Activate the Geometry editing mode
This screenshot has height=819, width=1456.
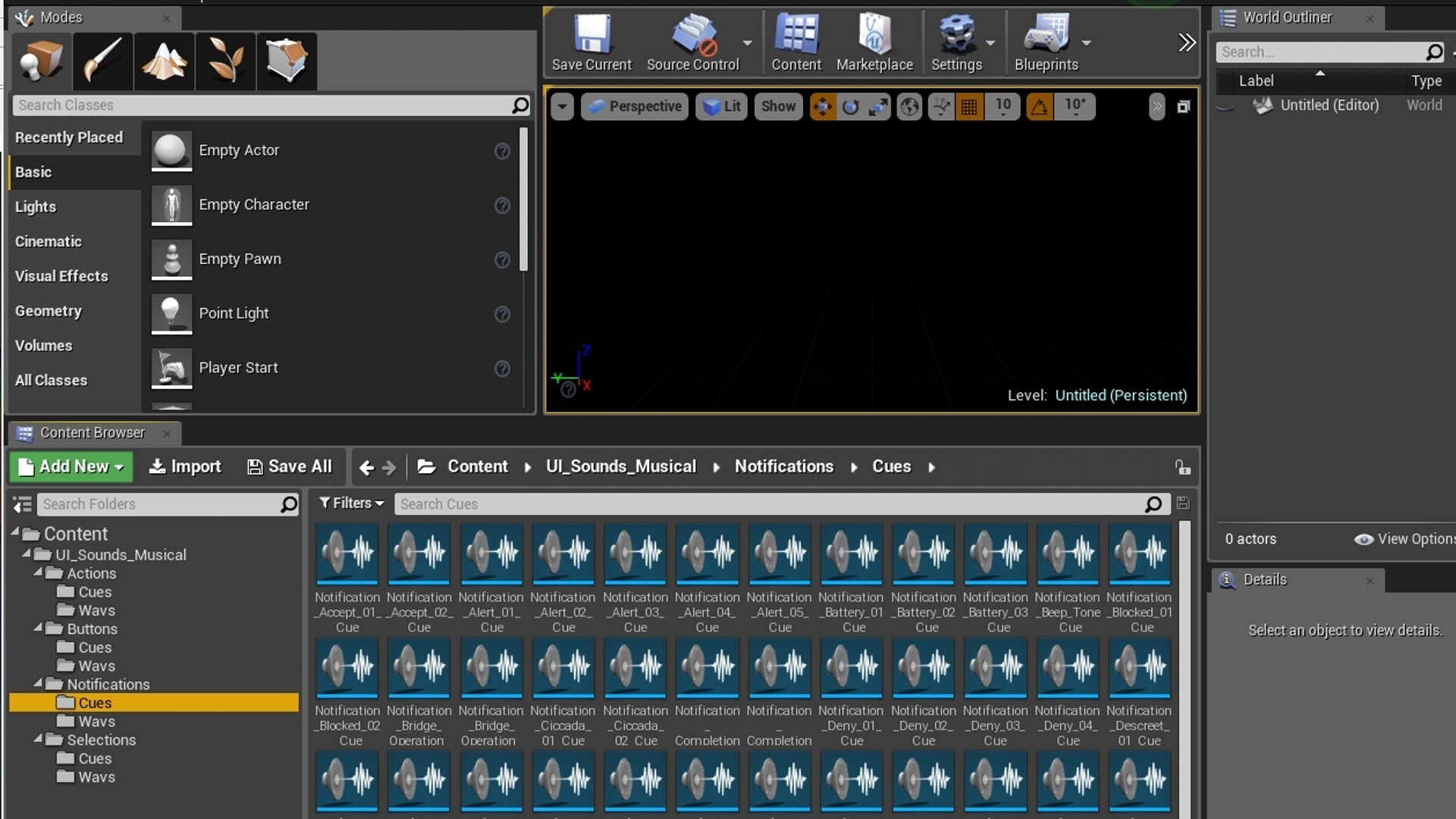(x=286, y=61)
